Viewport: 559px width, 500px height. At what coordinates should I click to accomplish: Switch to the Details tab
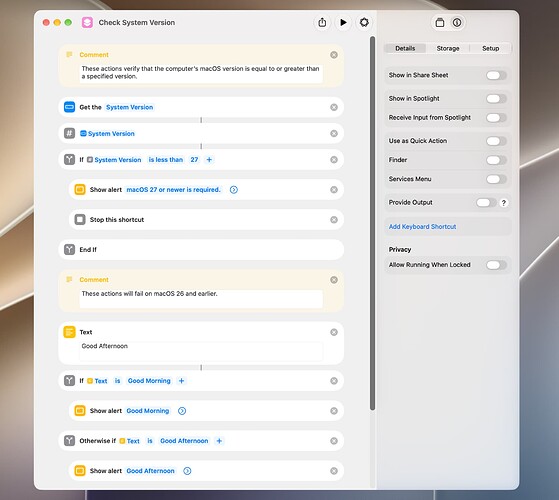405,48
